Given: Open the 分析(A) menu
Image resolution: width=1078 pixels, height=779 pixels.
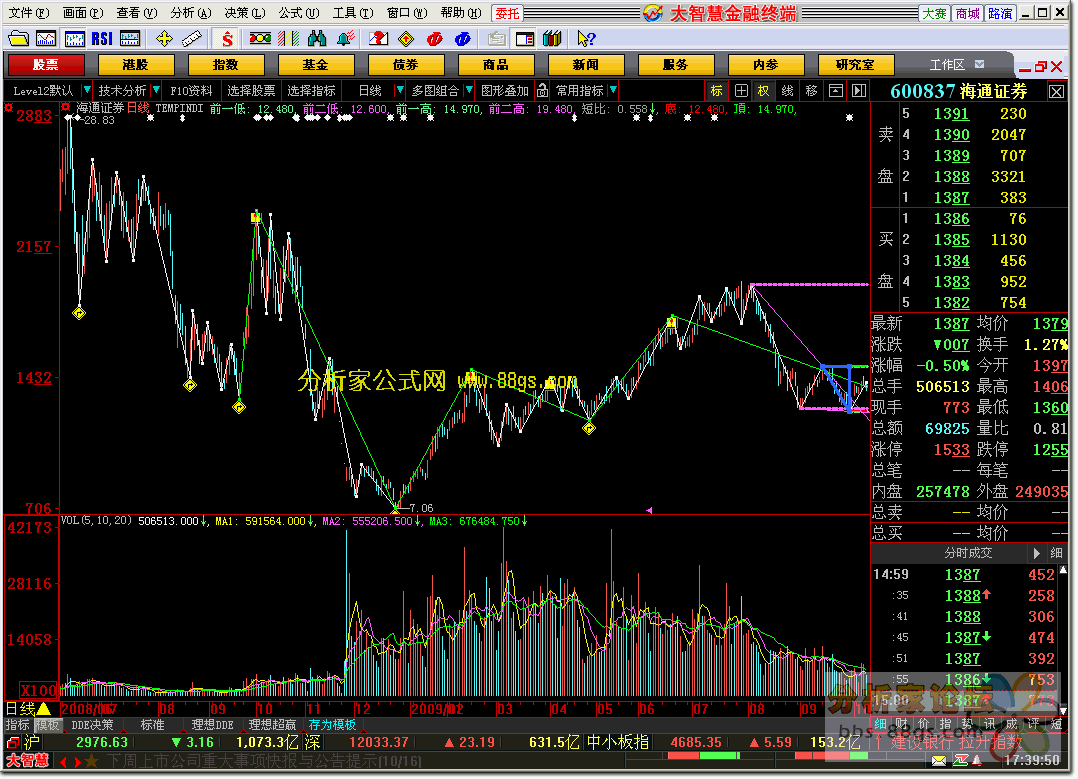Looking at the screenshot, I should tap(190, 12).
